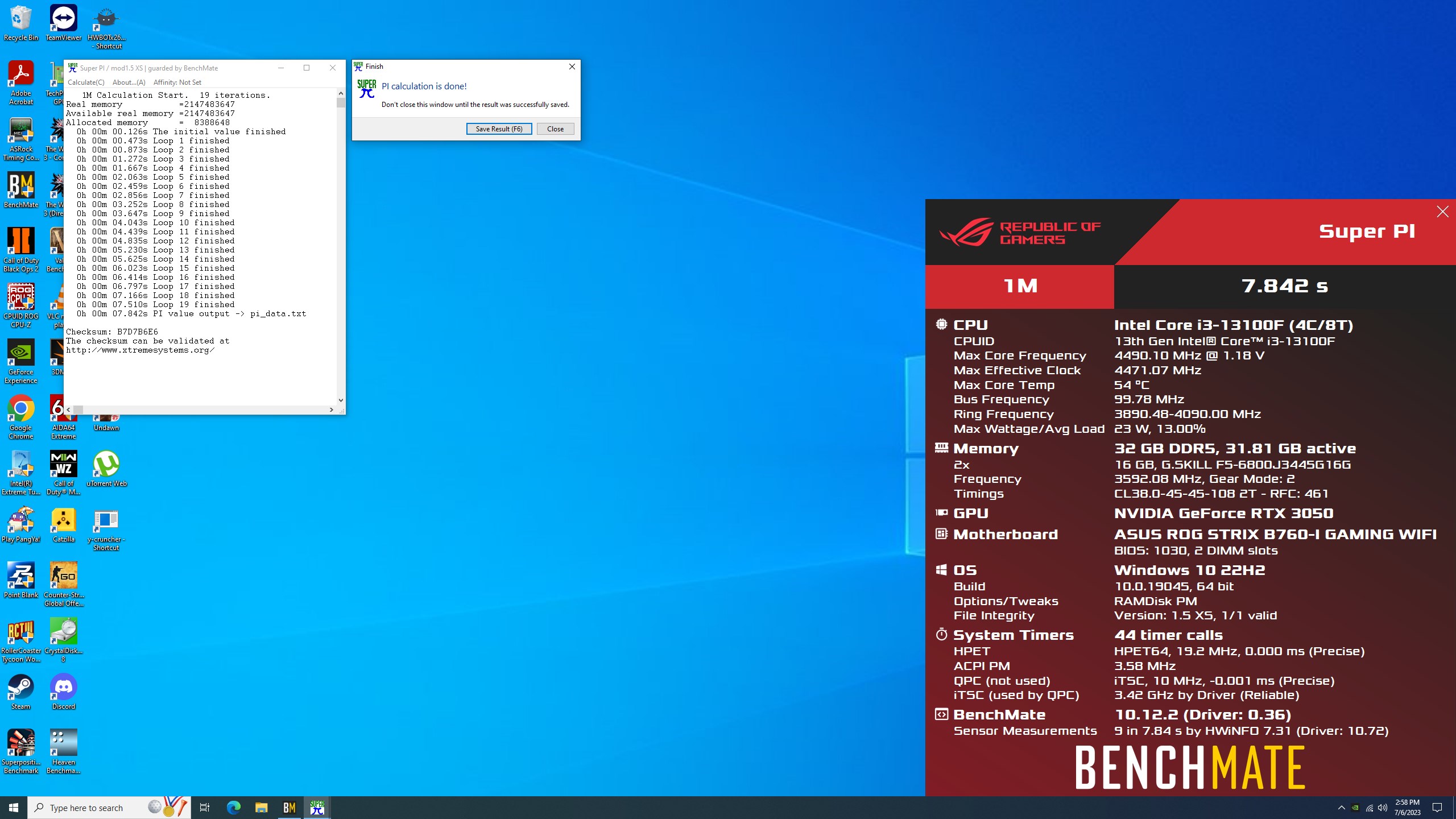
Task: Click Affinity: Not Set menu item
Action: pos(177,82)
